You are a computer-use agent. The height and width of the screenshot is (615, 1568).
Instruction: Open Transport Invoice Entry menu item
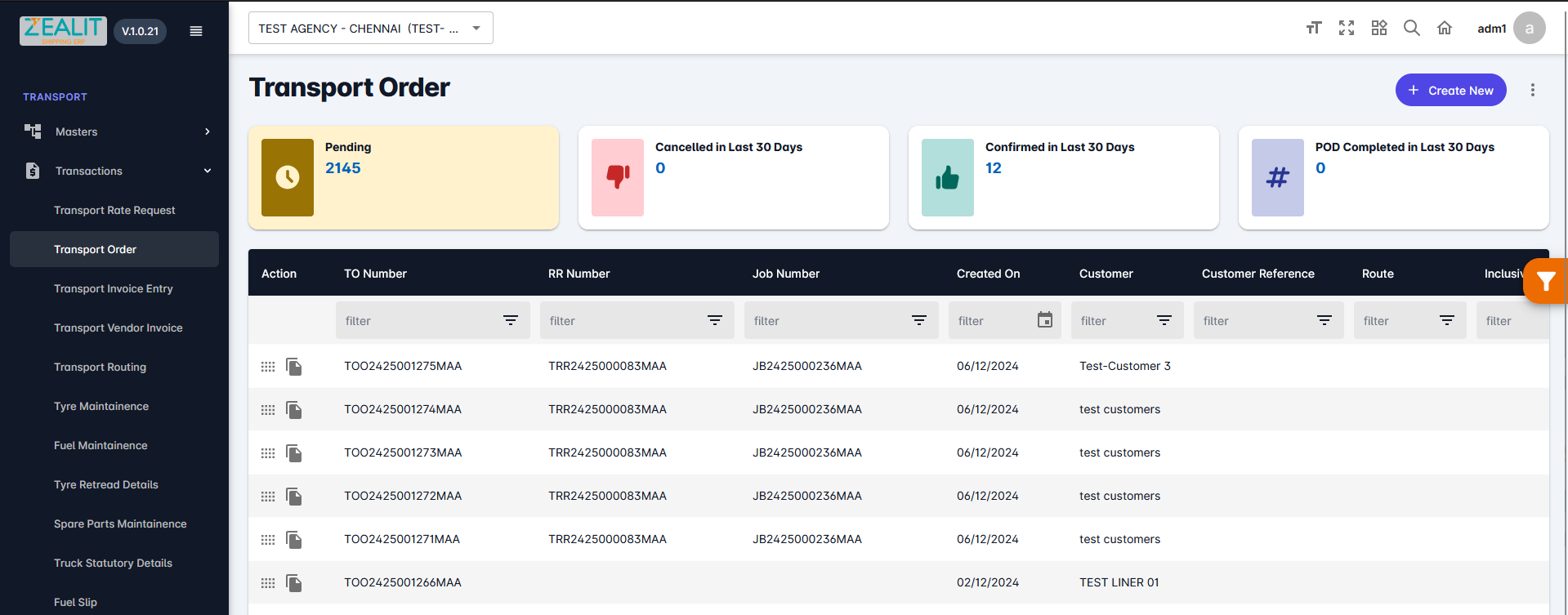114,288
